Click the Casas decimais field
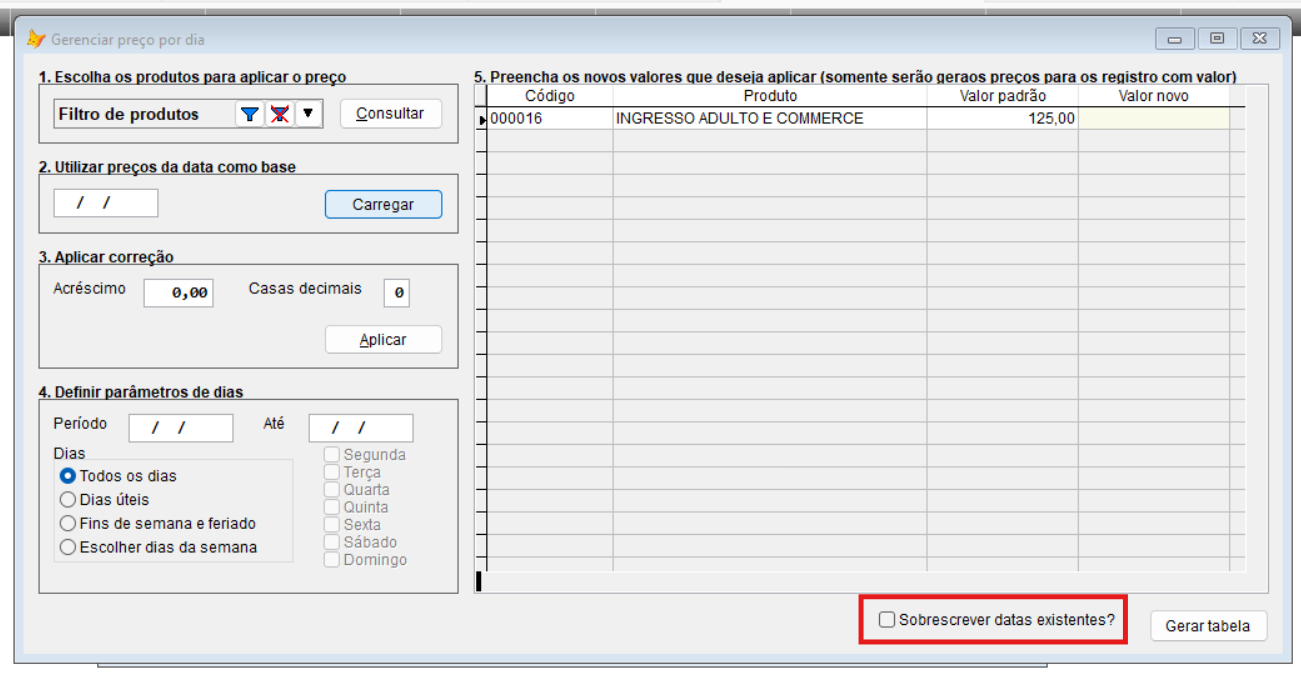Image resolution: width=1301 pixels, height=673 pixels. click(397, 293)
